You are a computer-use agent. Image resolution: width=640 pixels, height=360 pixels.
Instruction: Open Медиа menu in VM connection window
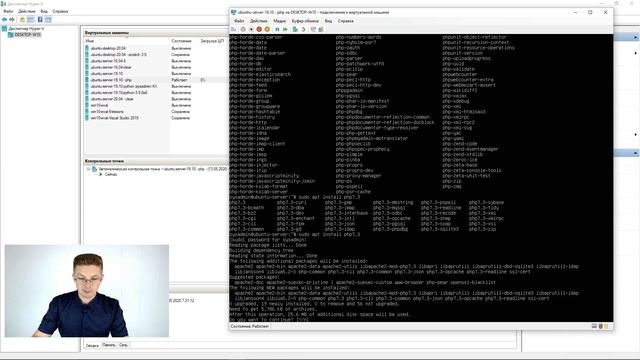[280, 21]
